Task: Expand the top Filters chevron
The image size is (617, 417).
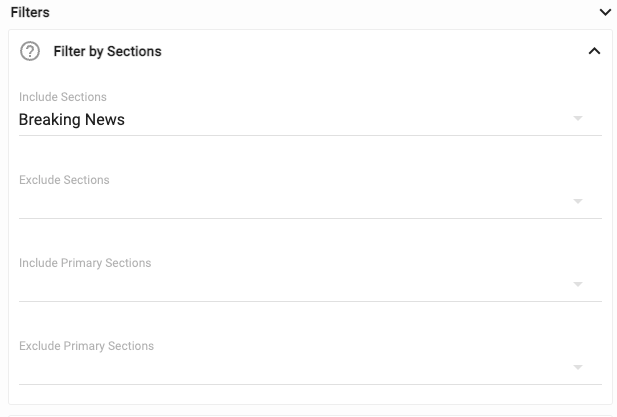Action: pyautogui.click(x=604, y=13)
